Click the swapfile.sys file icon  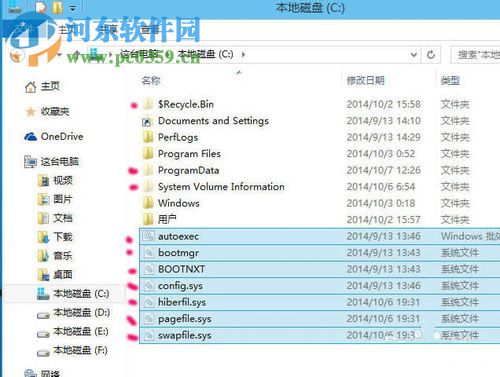point(148,335)
